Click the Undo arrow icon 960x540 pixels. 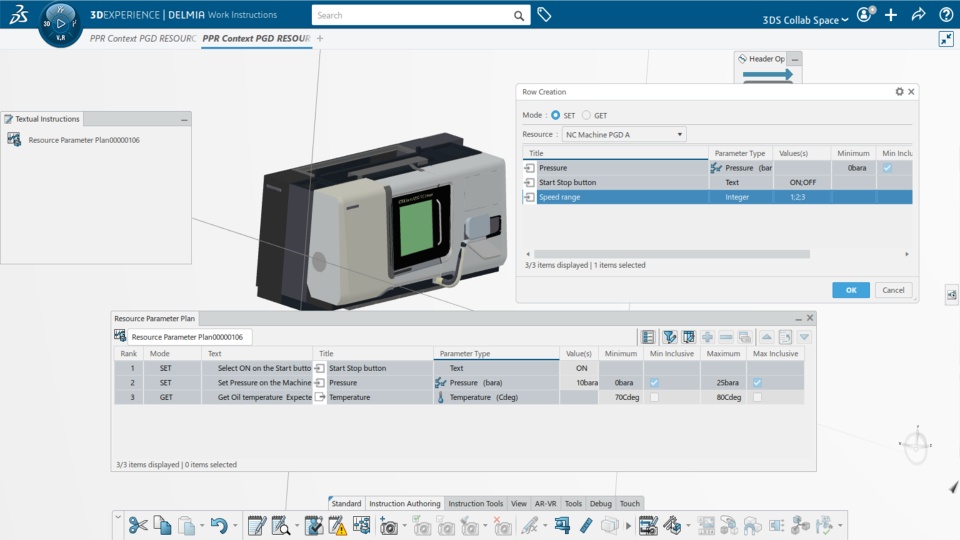click(218, 525)
